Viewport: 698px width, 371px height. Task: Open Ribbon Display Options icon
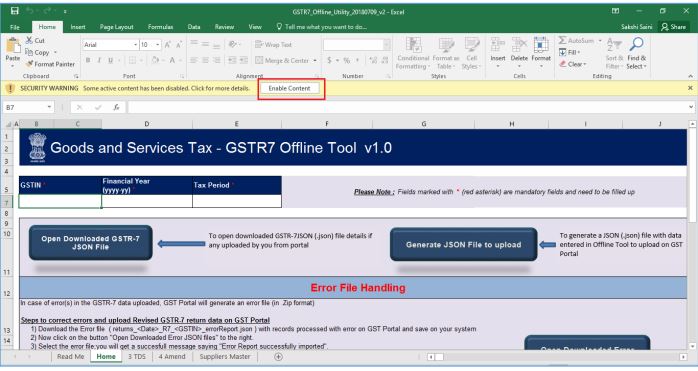coord(616,11)
